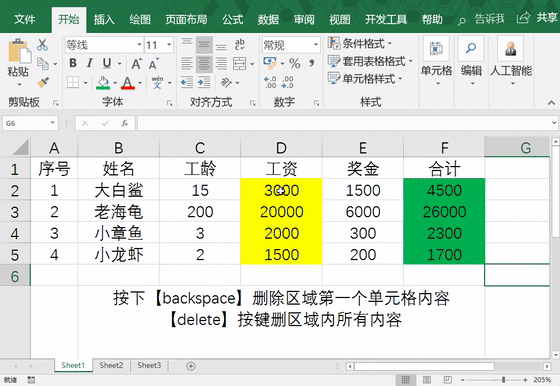Click the wrap text icon
560x386 pixels.
[x=240, y=45]
